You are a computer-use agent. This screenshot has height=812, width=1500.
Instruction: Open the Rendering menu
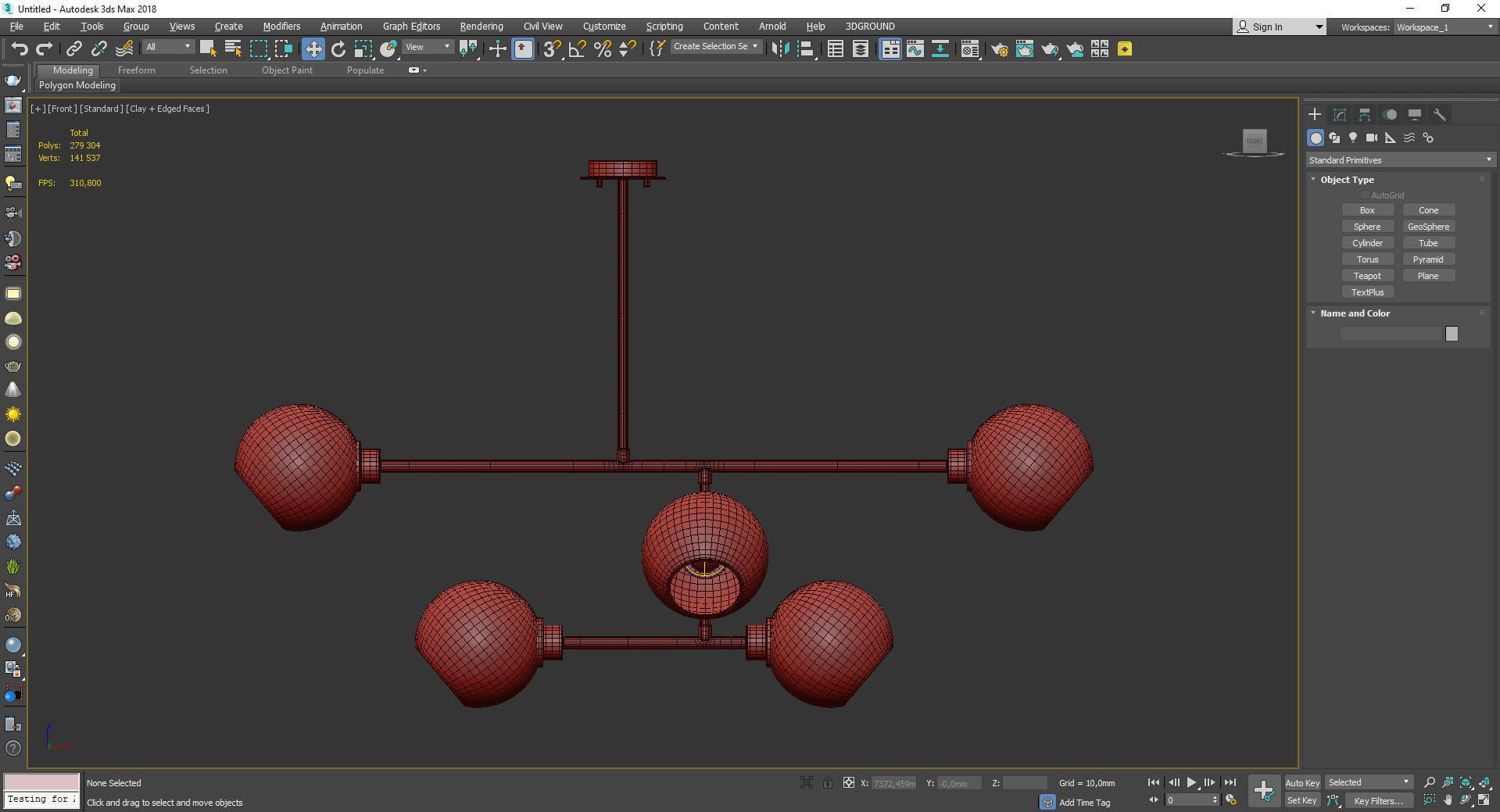(x=482, y=27)
